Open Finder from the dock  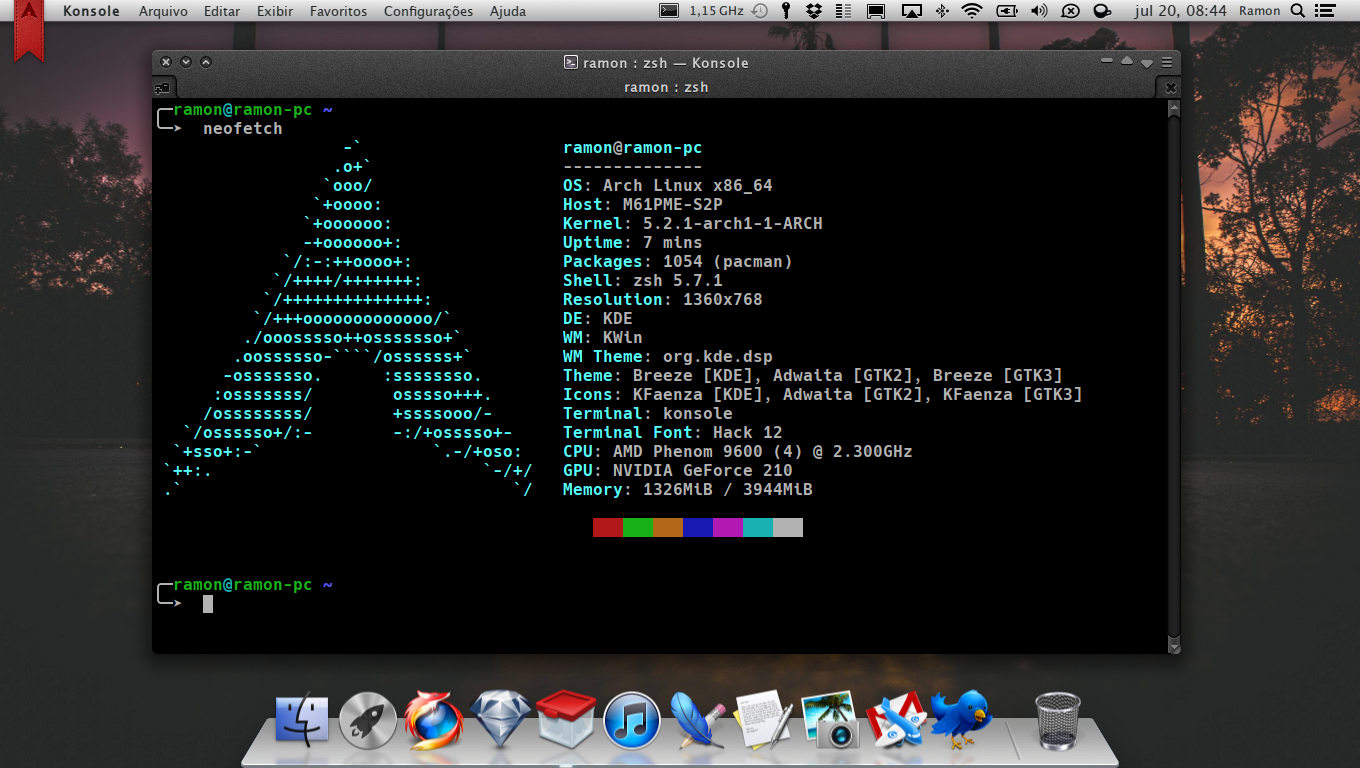302,721
